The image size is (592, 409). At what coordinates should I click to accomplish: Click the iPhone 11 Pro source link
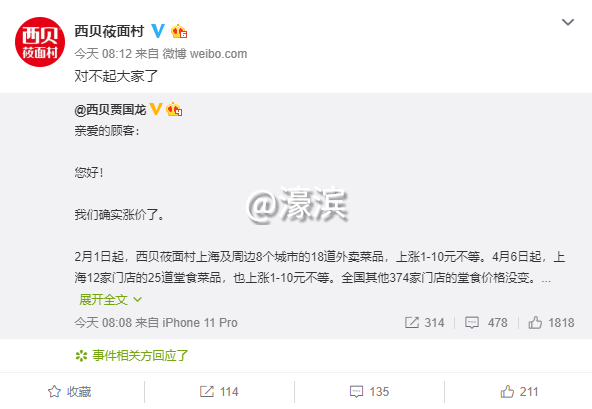coord(200,323)
